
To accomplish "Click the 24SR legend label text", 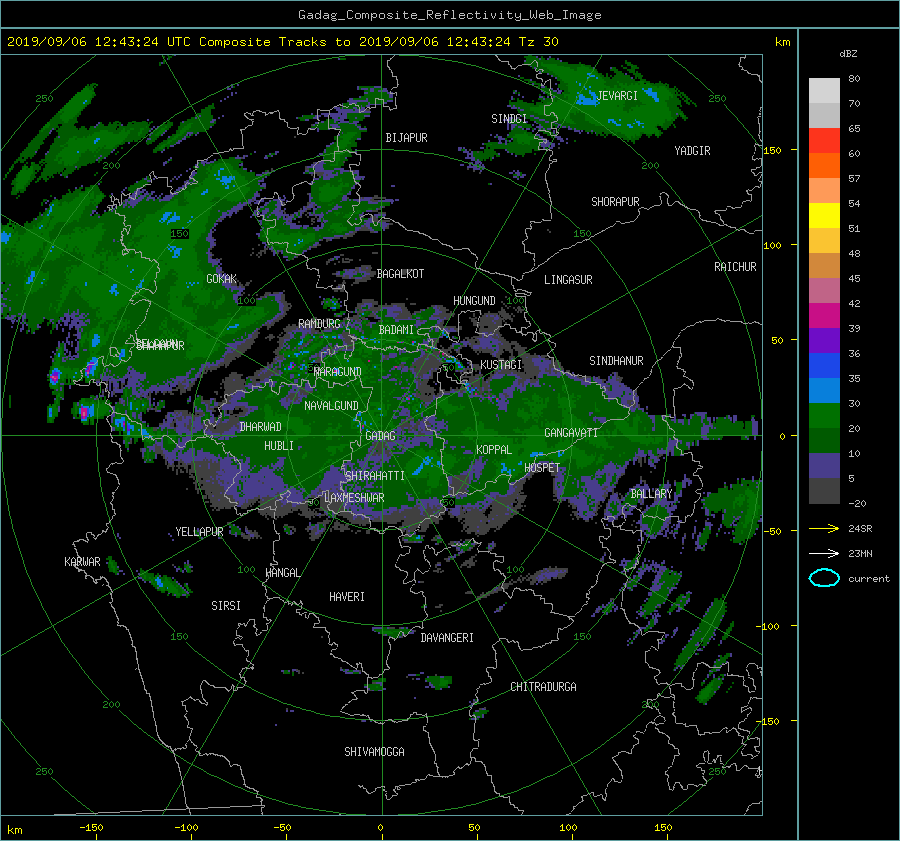I will [x=860, y=529].
